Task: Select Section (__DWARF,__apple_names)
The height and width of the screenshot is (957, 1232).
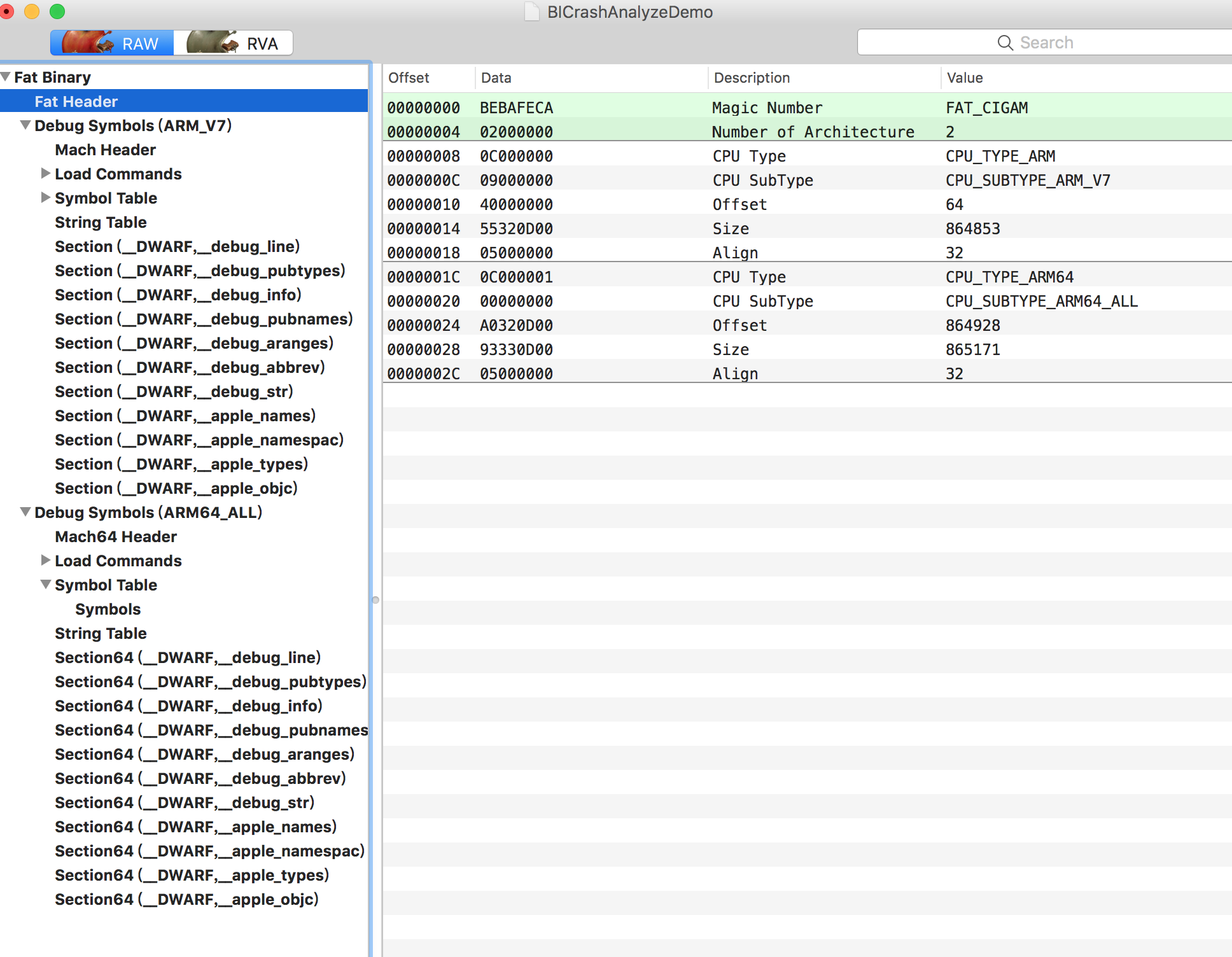Action: (185, 416)
